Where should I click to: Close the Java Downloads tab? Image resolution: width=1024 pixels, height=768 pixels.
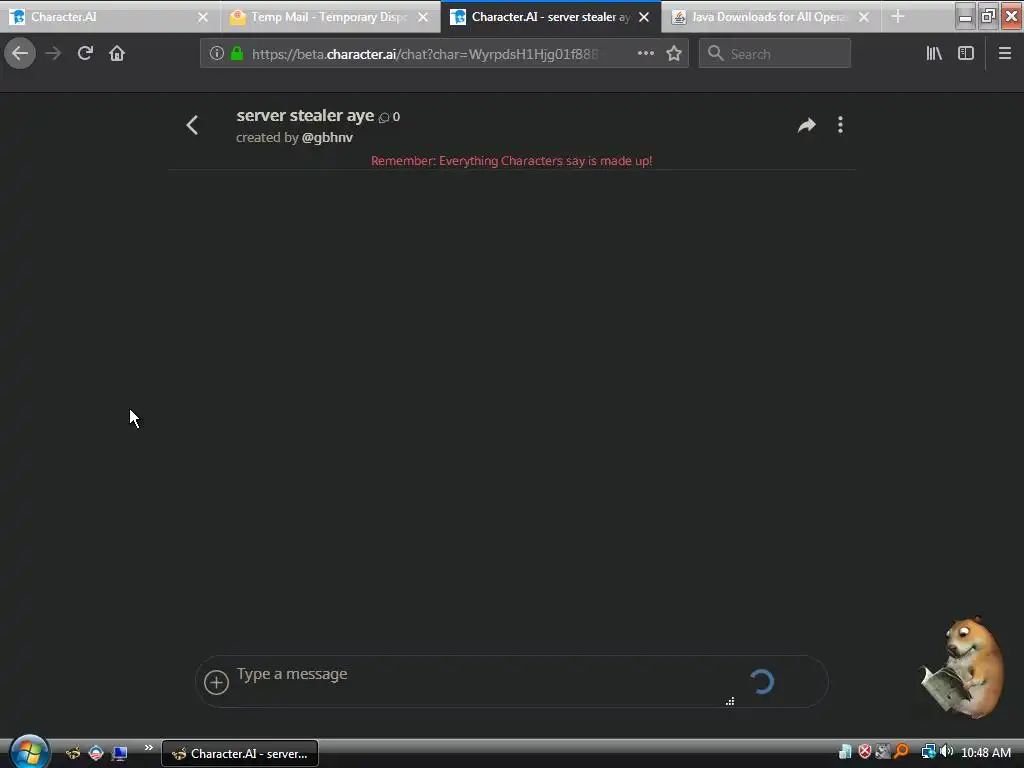pyautogui.click(x=864, y=17)
